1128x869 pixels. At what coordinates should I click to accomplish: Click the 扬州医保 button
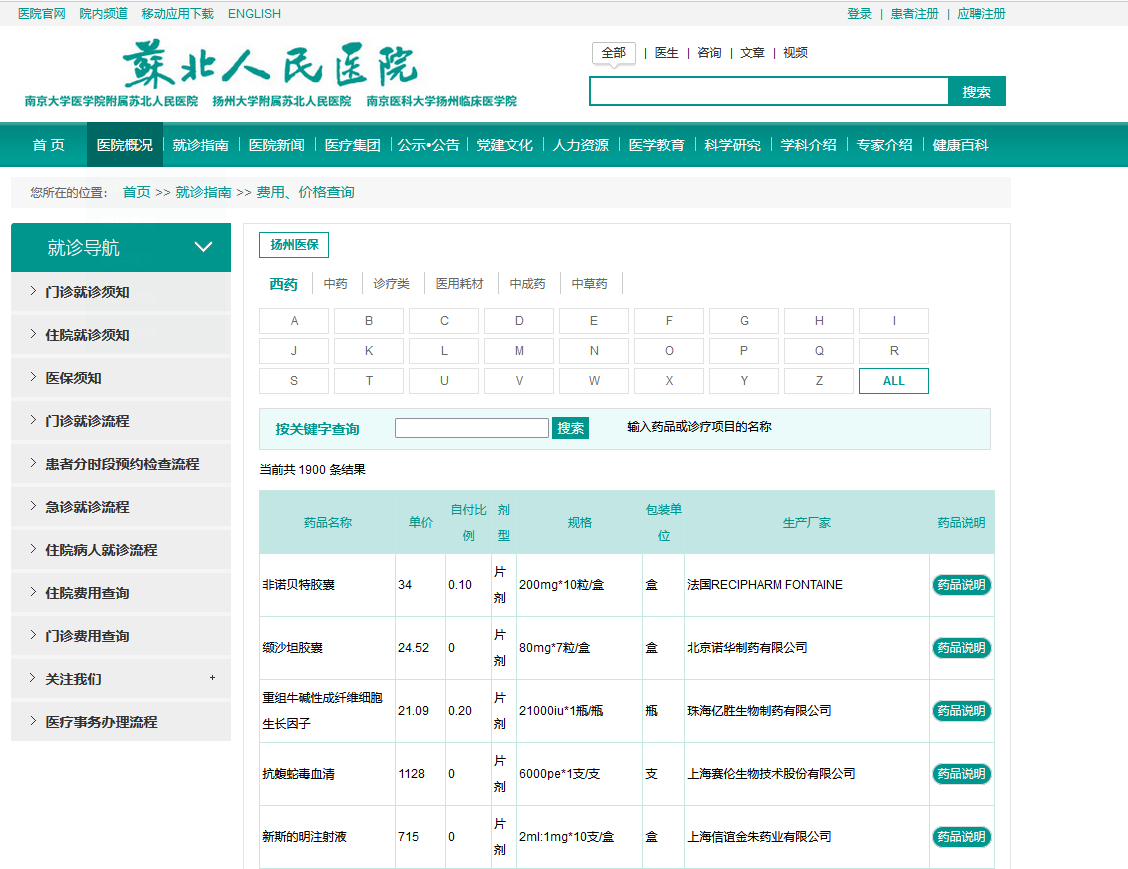click(x=294, y=245)
